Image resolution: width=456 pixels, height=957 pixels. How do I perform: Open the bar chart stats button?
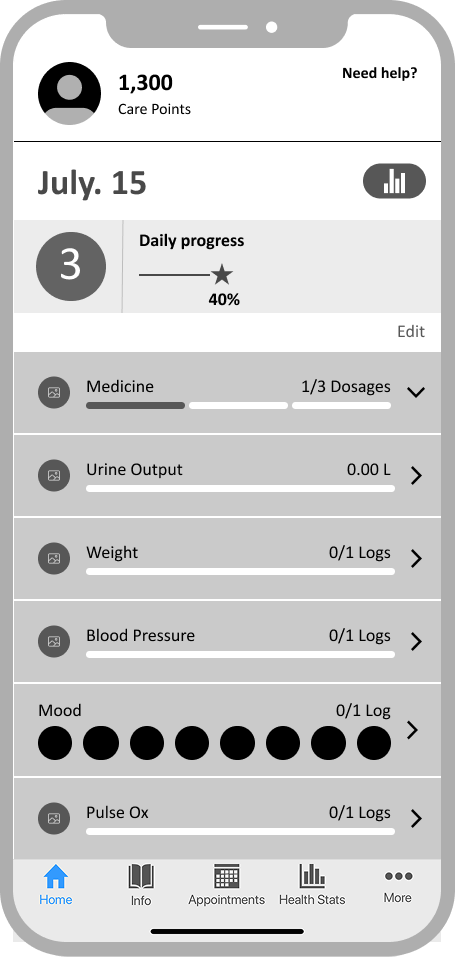[x=394, y=181]
